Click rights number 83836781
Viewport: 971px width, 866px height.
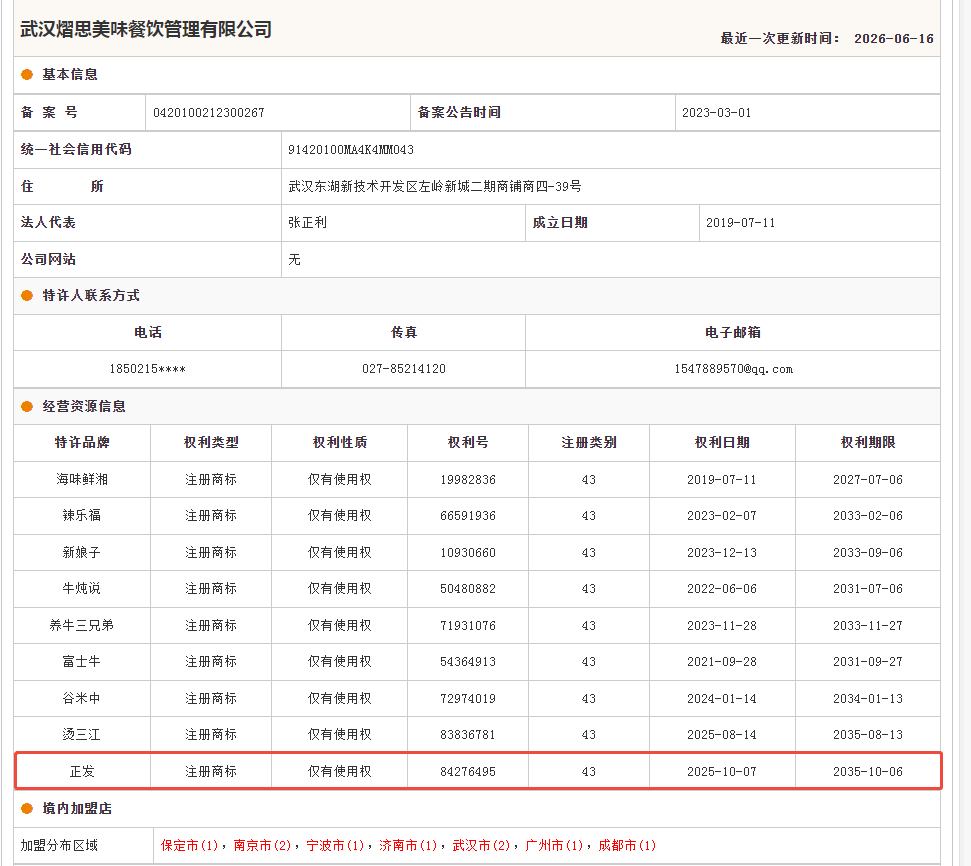[468, 735]
